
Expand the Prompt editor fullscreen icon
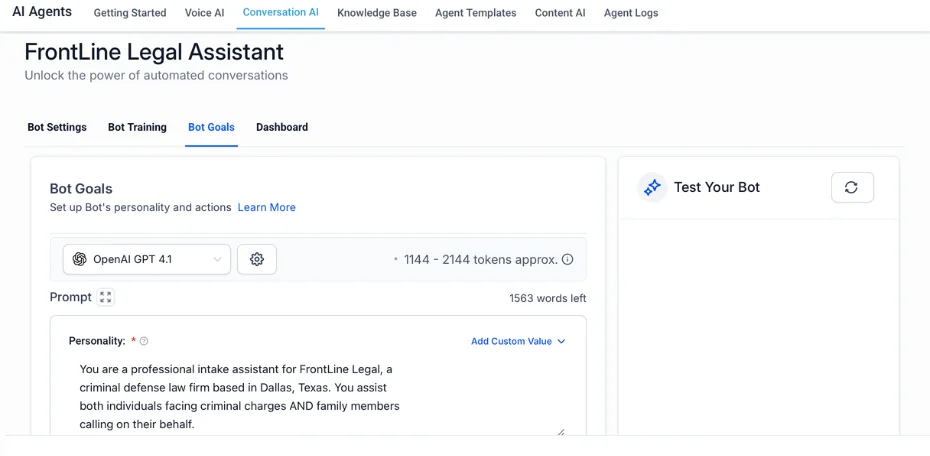[x=106, y=297]
